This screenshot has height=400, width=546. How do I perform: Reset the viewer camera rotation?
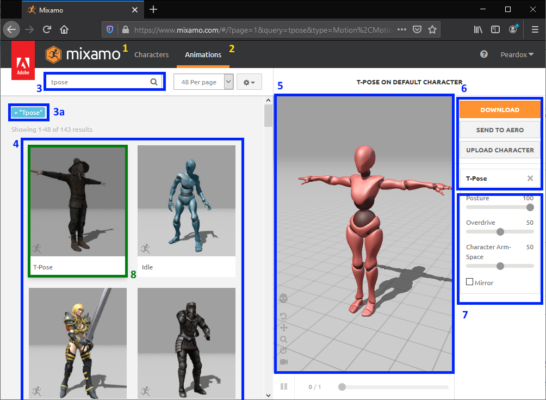click(x=283, y=316)
